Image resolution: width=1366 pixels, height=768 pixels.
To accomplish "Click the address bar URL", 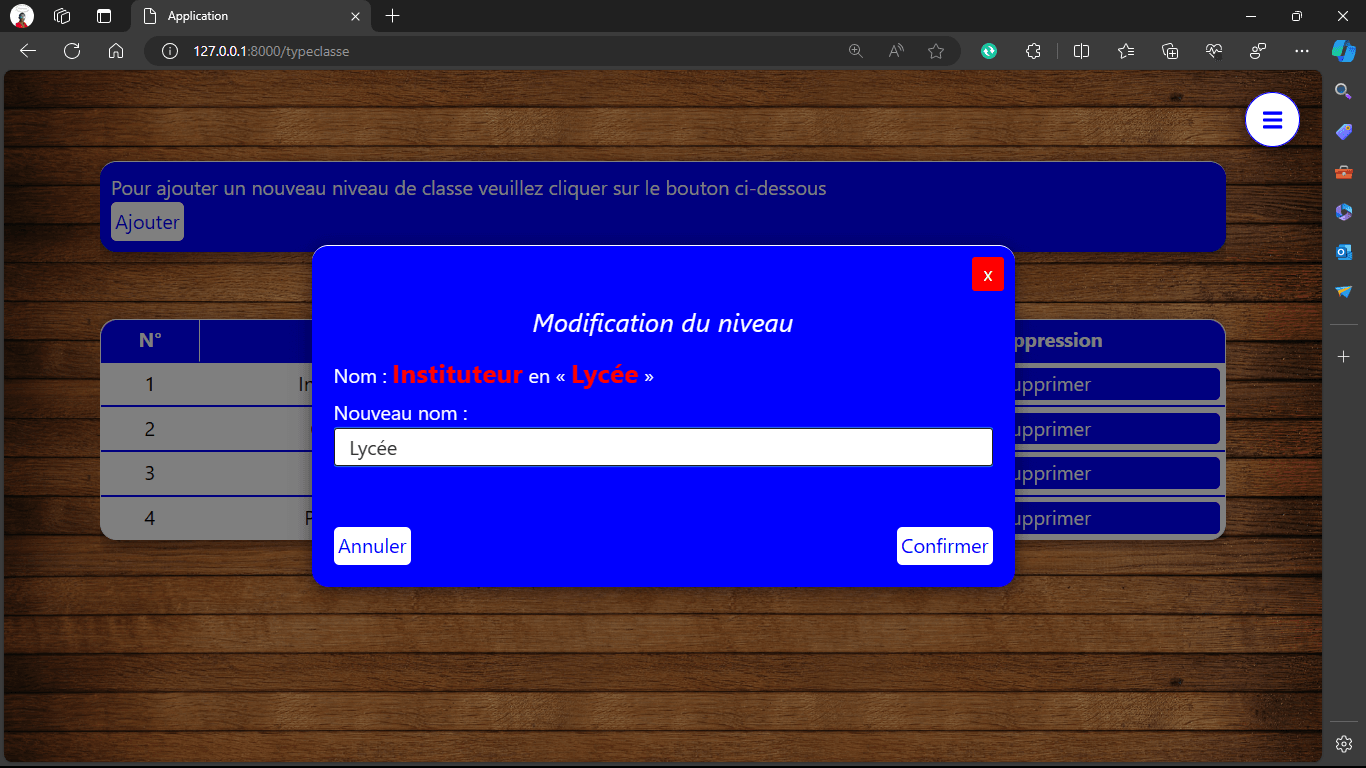I will 271,51.
